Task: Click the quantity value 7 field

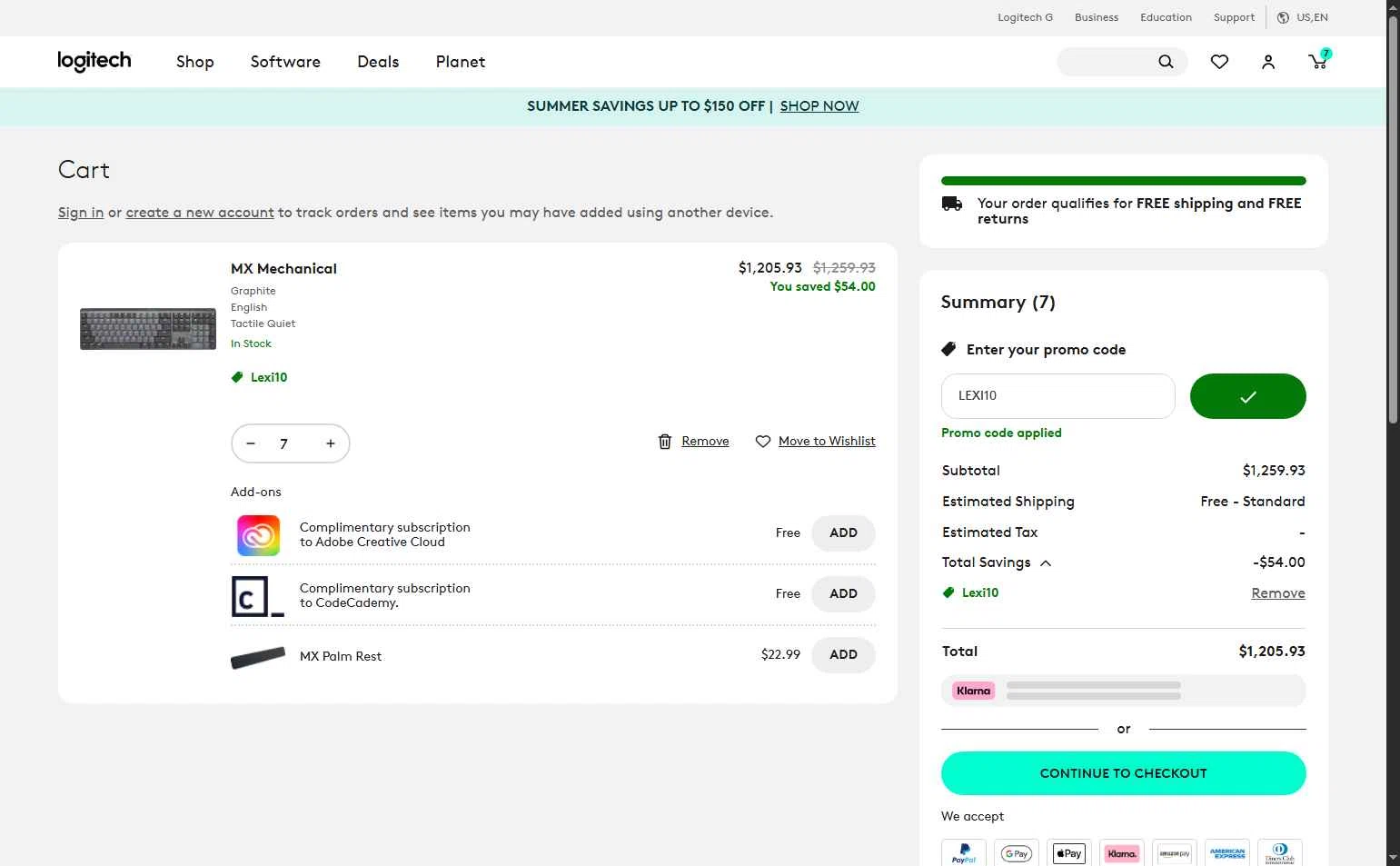Action: 283,443
